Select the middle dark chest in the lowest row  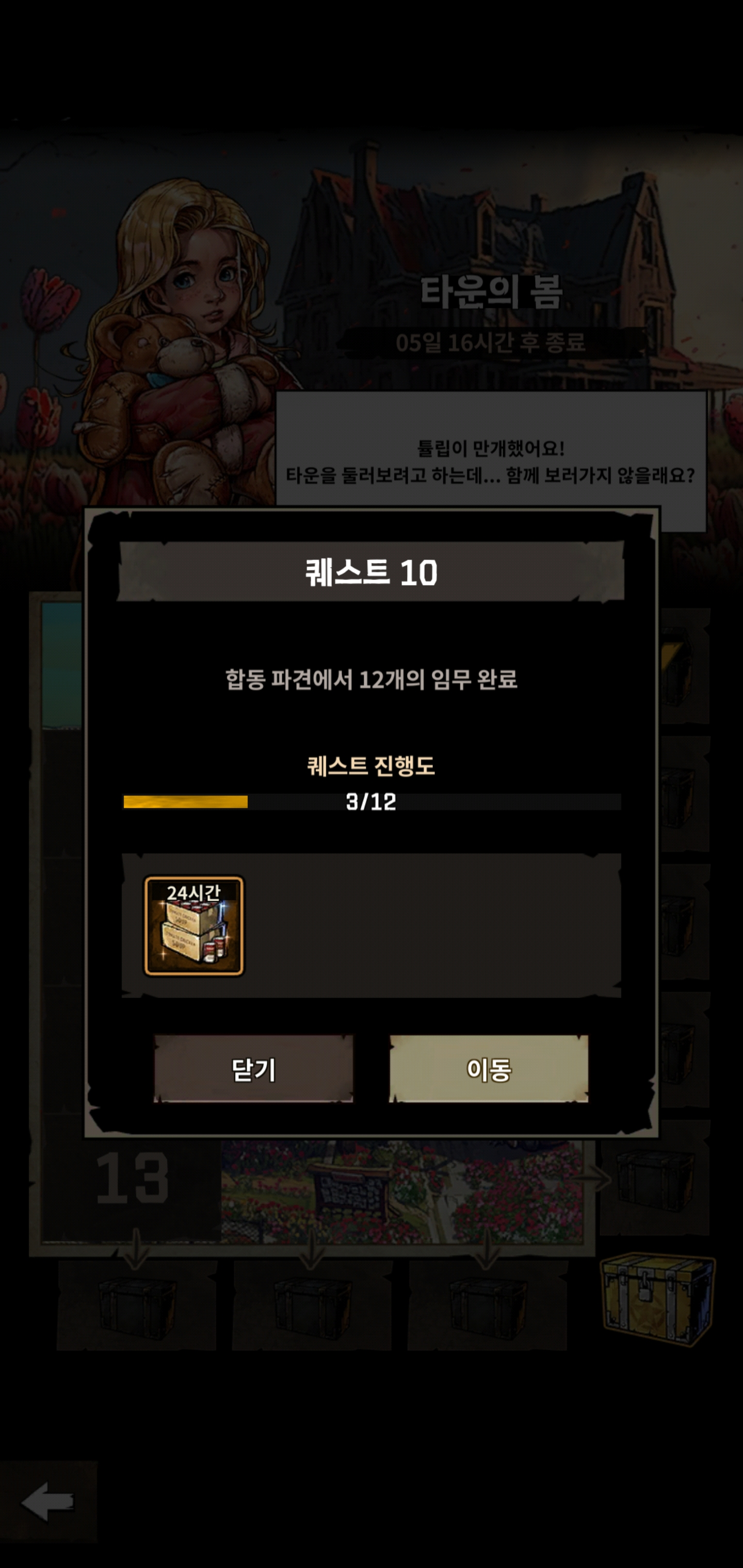[312, 1308]
